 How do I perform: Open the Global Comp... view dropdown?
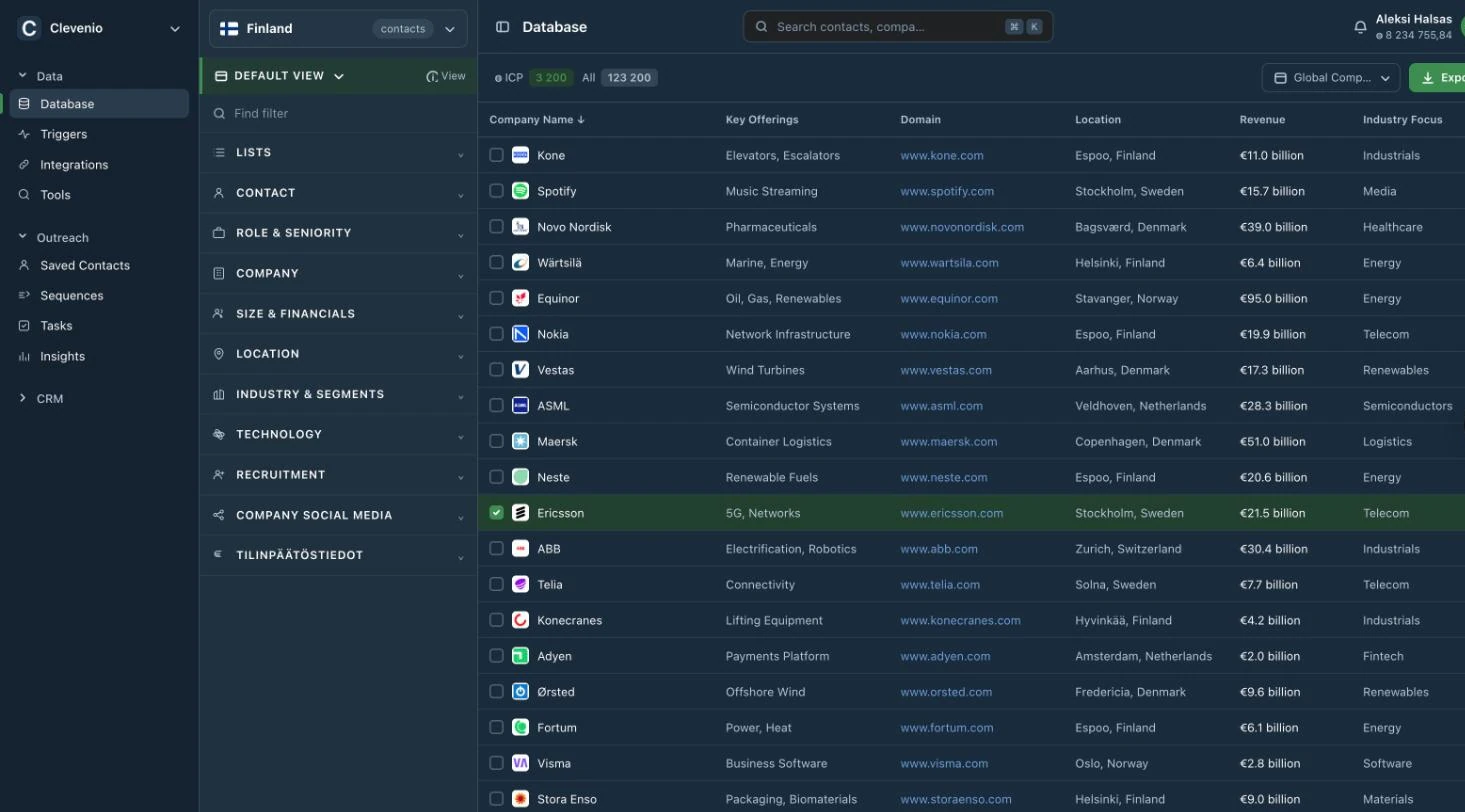(1331, 78)
